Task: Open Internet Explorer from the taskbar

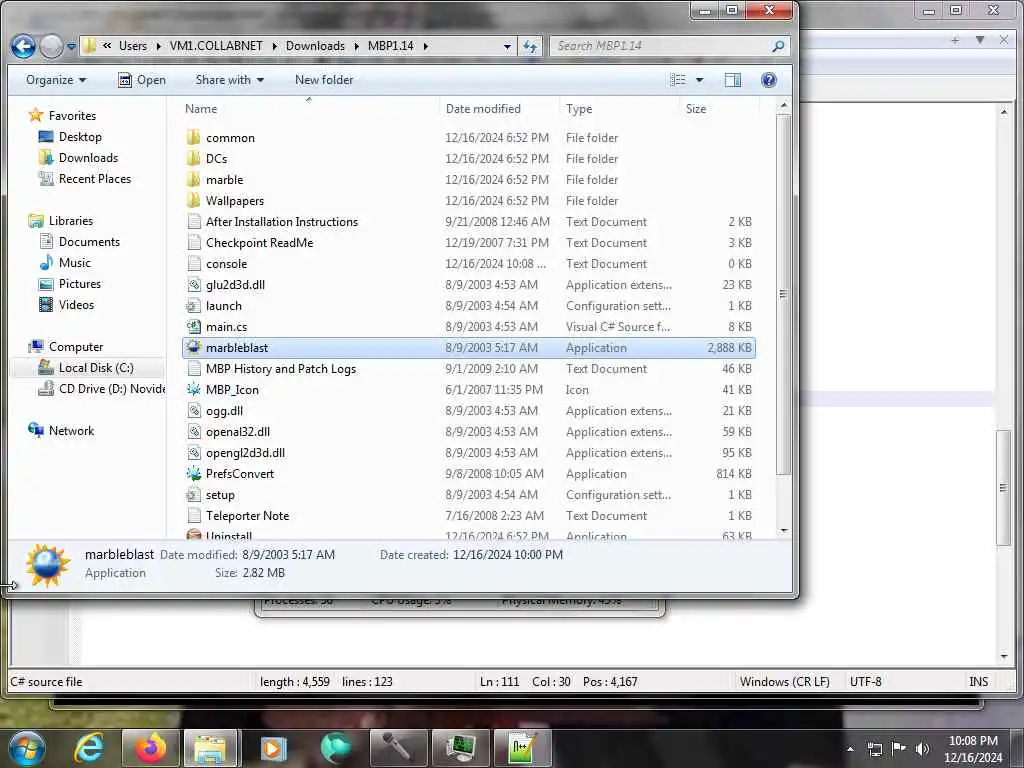Action: [89, 748]
